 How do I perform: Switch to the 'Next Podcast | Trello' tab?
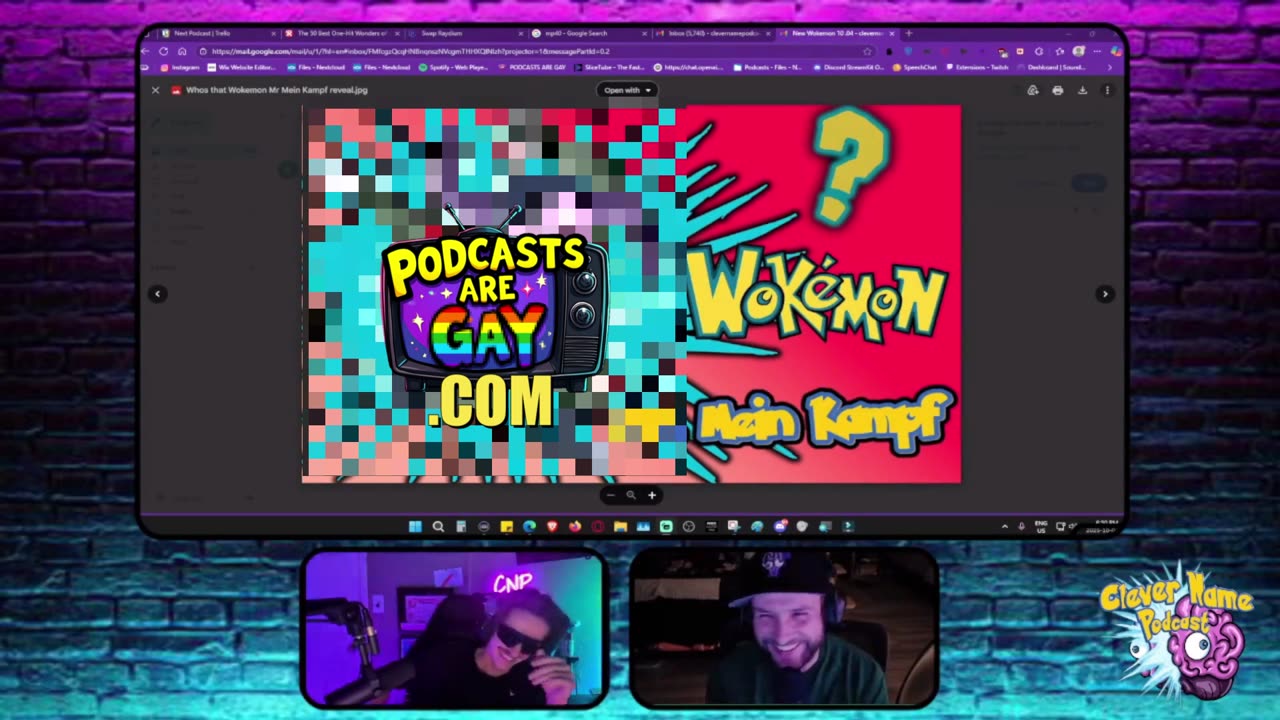[217, 33]
